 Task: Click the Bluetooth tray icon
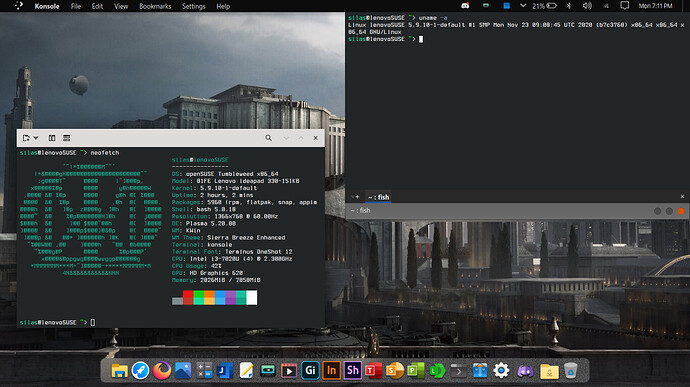(569, 6)
